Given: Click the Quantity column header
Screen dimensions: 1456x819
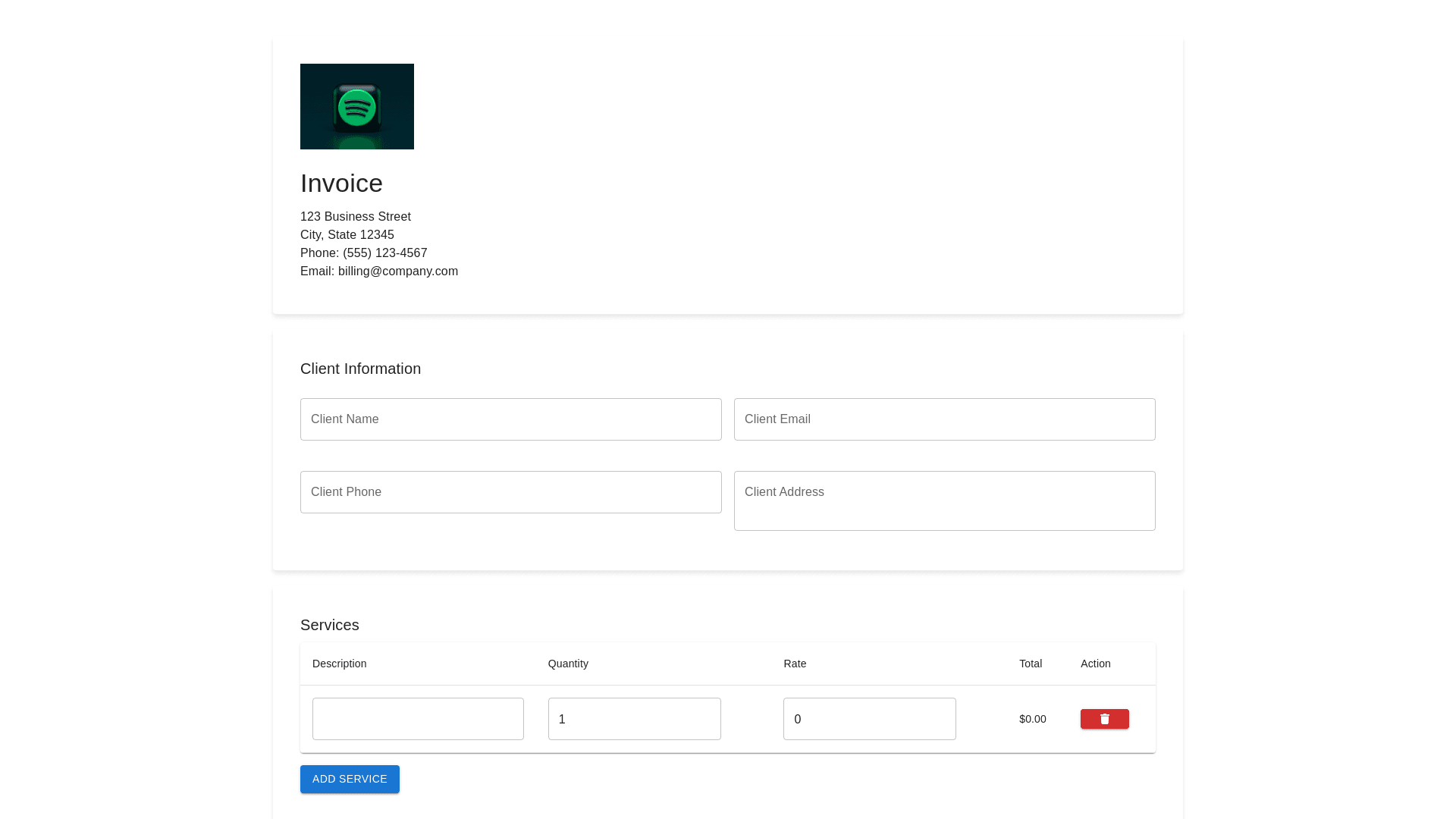Looking at the screenshot, I should pyautogui.click(x=568, y=664).
